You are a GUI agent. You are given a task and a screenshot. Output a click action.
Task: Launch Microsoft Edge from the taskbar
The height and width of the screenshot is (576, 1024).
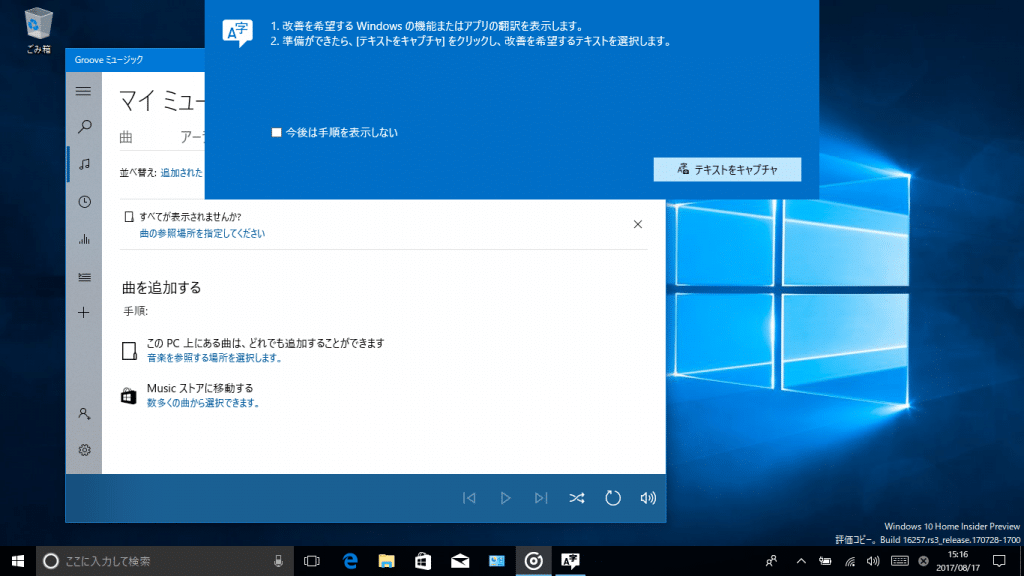click(x=350, y=561)
